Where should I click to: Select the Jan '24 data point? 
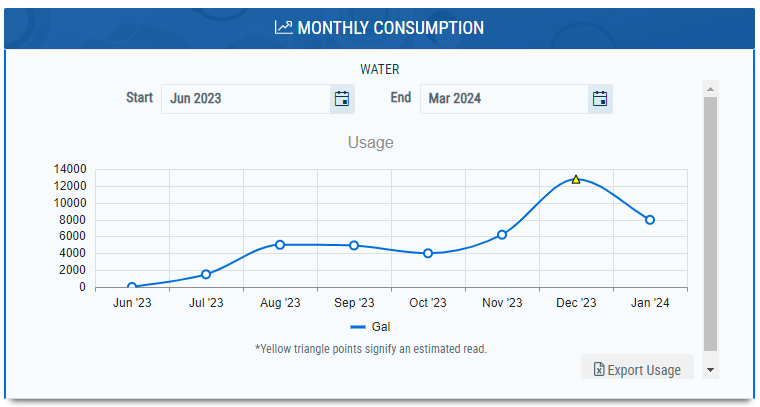point(650,220)
